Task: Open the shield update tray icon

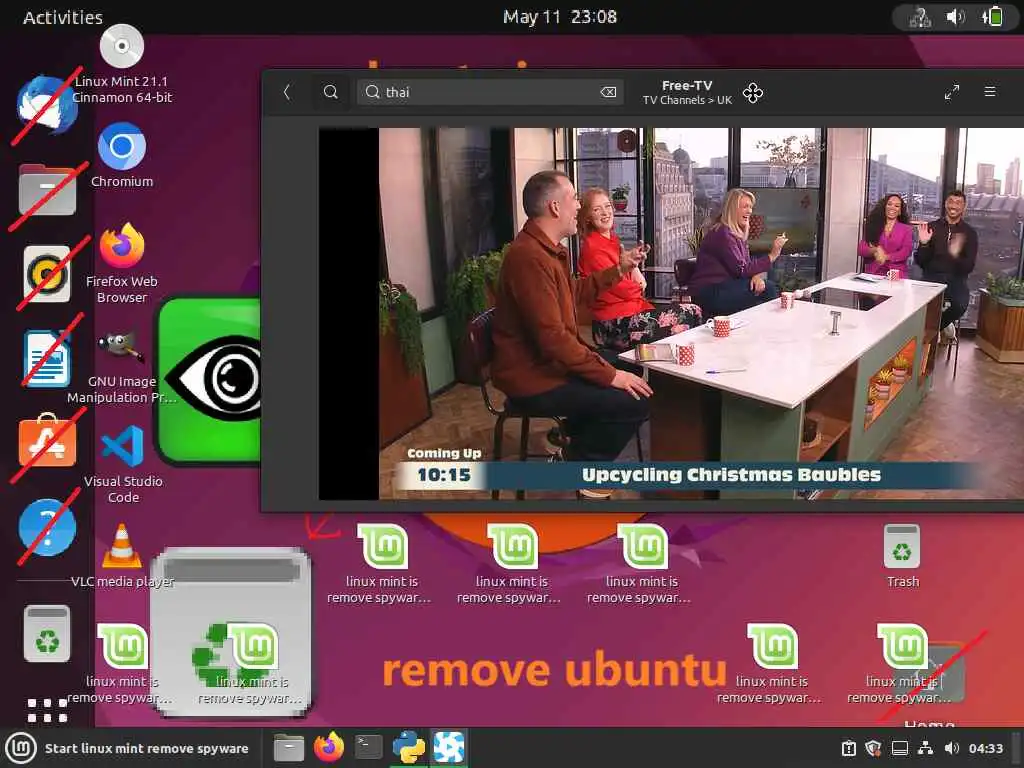Action: pos(874,748)
